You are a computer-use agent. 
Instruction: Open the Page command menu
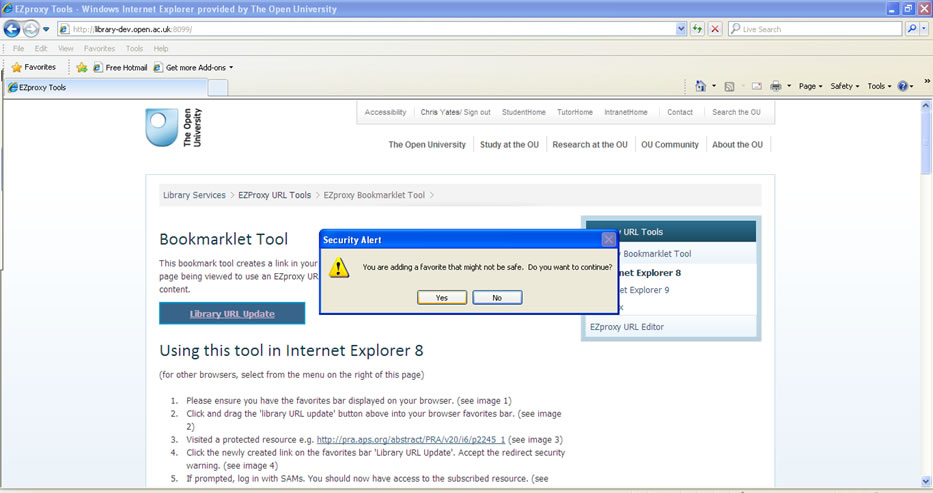[x=810, y=86]
